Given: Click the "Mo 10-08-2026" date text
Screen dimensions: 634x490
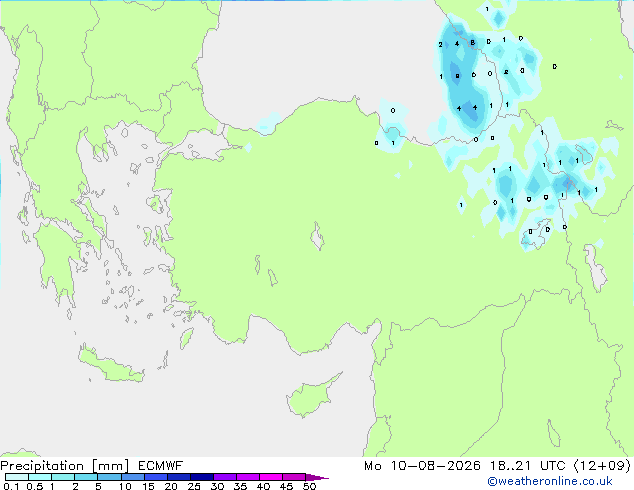Looking at the screenshot, I should [422, 466].
